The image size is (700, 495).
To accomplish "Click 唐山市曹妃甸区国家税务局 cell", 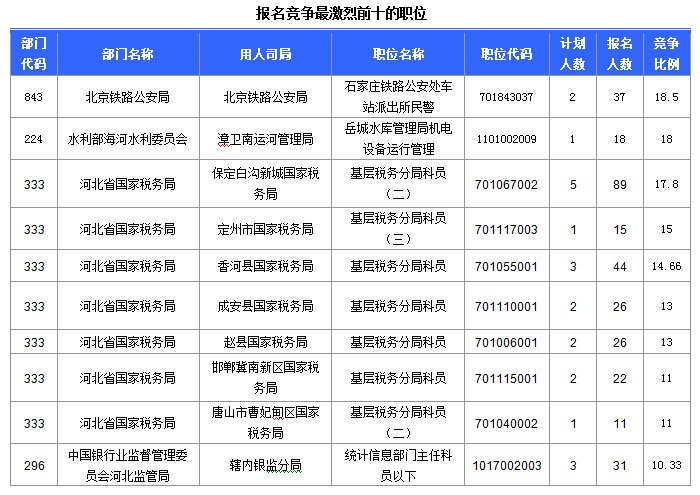I will click(x=266, y=422).
